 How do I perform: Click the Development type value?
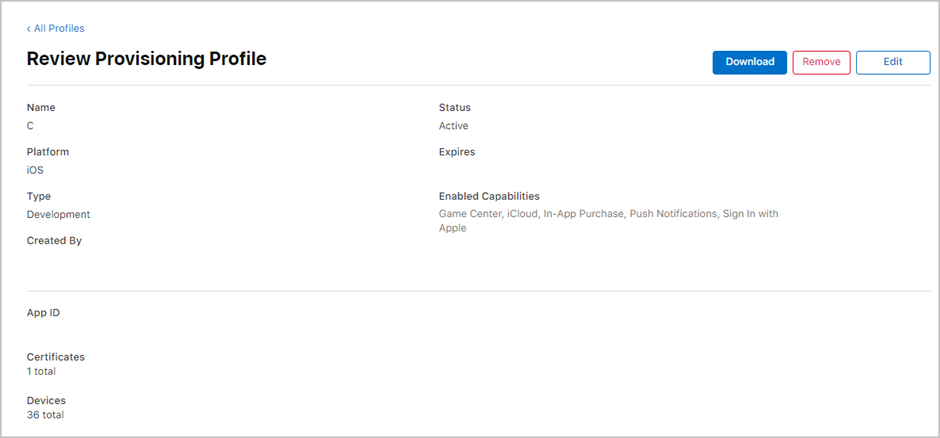coord(58,215)
